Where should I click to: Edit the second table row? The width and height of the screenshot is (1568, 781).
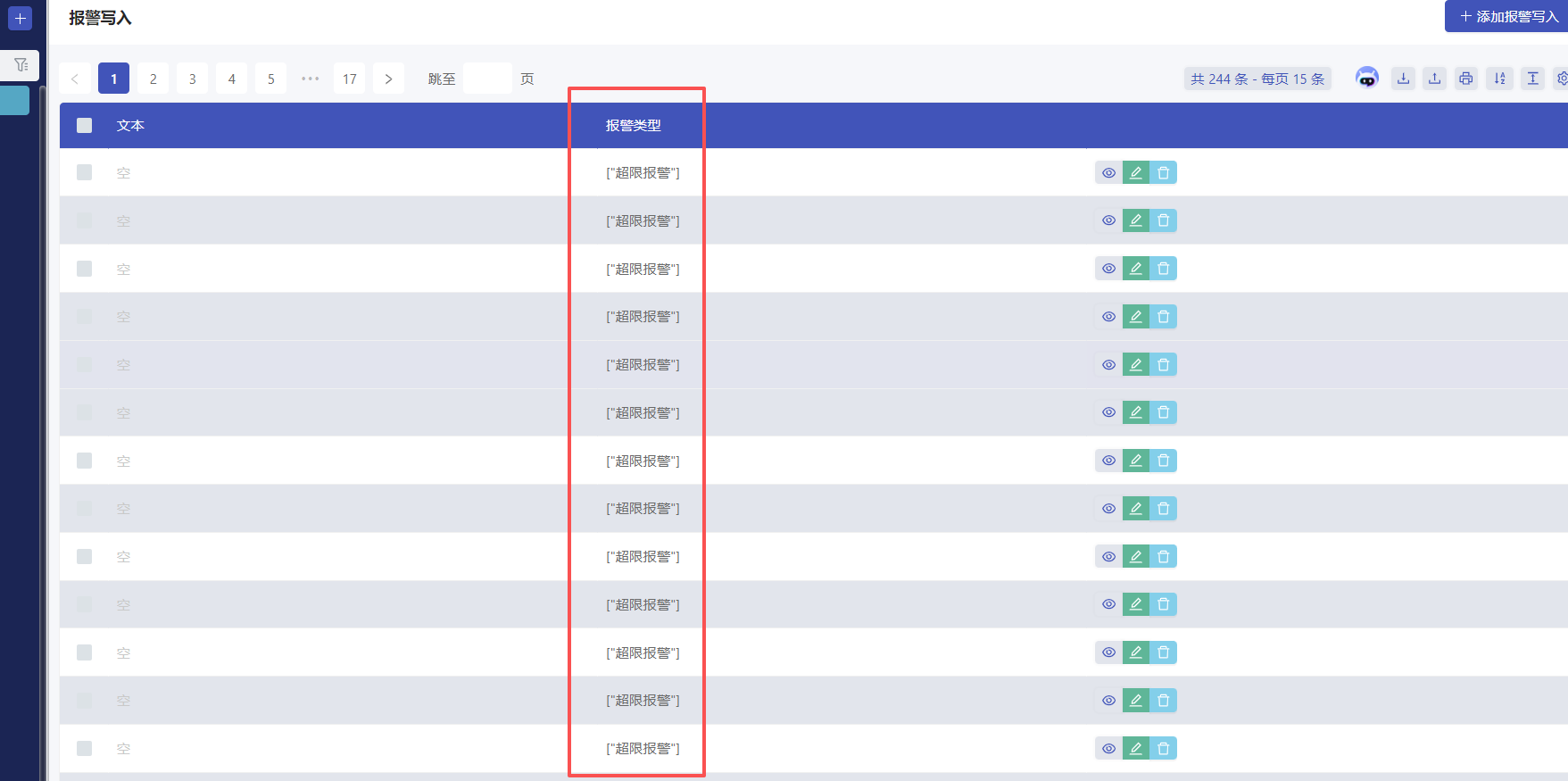[x=1135, y=220]
